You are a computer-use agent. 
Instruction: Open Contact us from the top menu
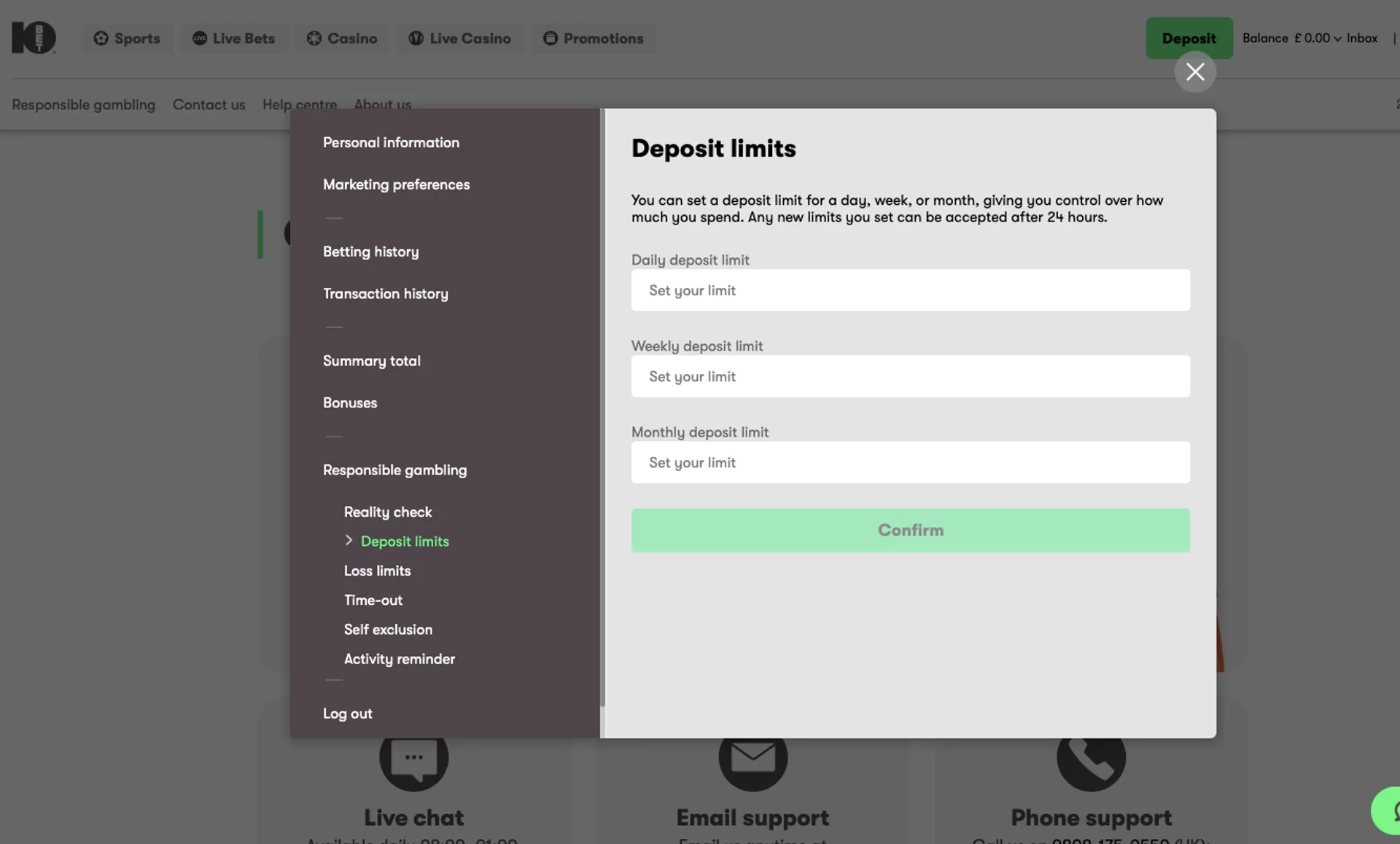pyautogui.click(x=209, y=105)
